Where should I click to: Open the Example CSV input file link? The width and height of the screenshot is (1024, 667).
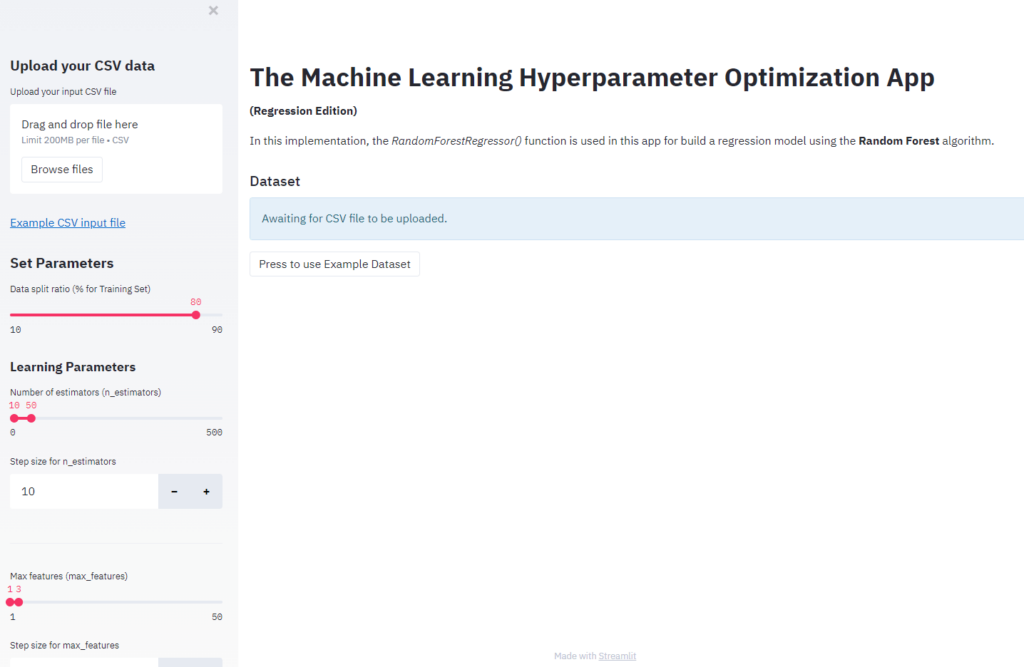click(x=68, y=223)
